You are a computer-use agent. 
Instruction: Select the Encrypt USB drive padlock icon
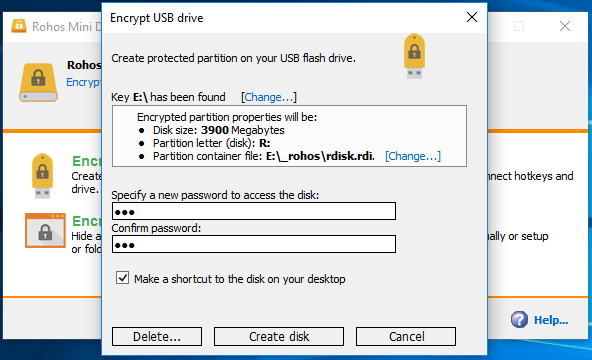pyautogui.click(x=42, y=175)
